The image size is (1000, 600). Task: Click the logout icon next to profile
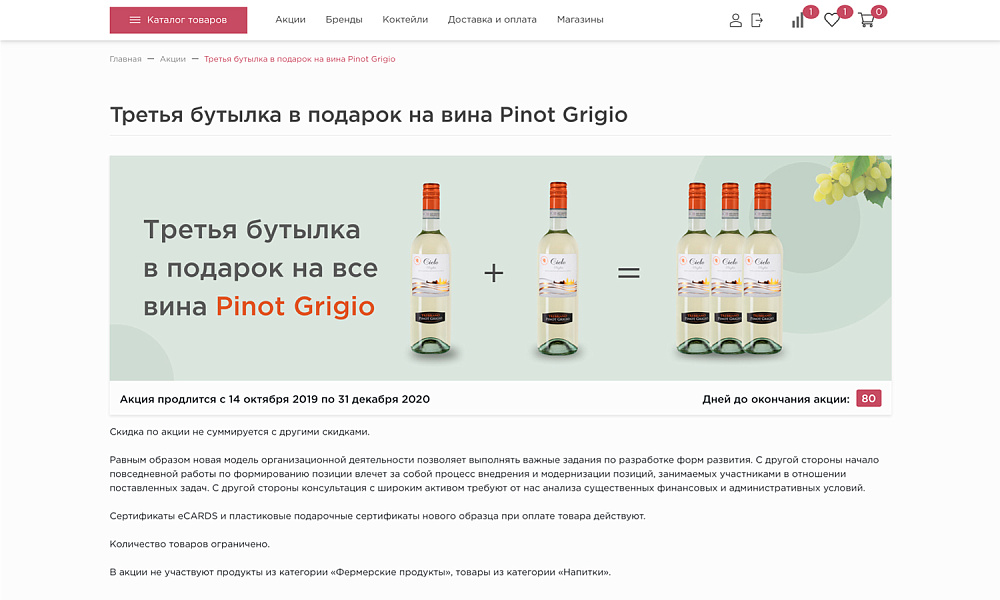point(757,19)
